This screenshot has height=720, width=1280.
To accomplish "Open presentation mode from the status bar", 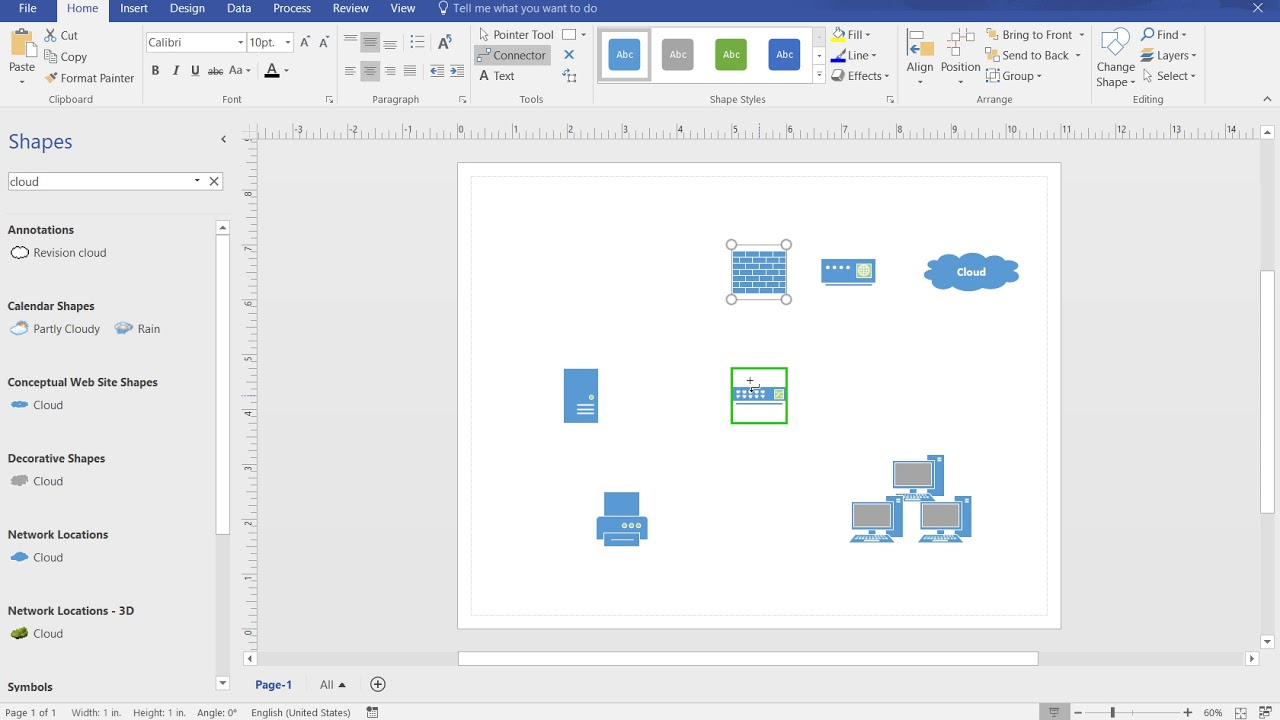I will tap(1054, 712).
